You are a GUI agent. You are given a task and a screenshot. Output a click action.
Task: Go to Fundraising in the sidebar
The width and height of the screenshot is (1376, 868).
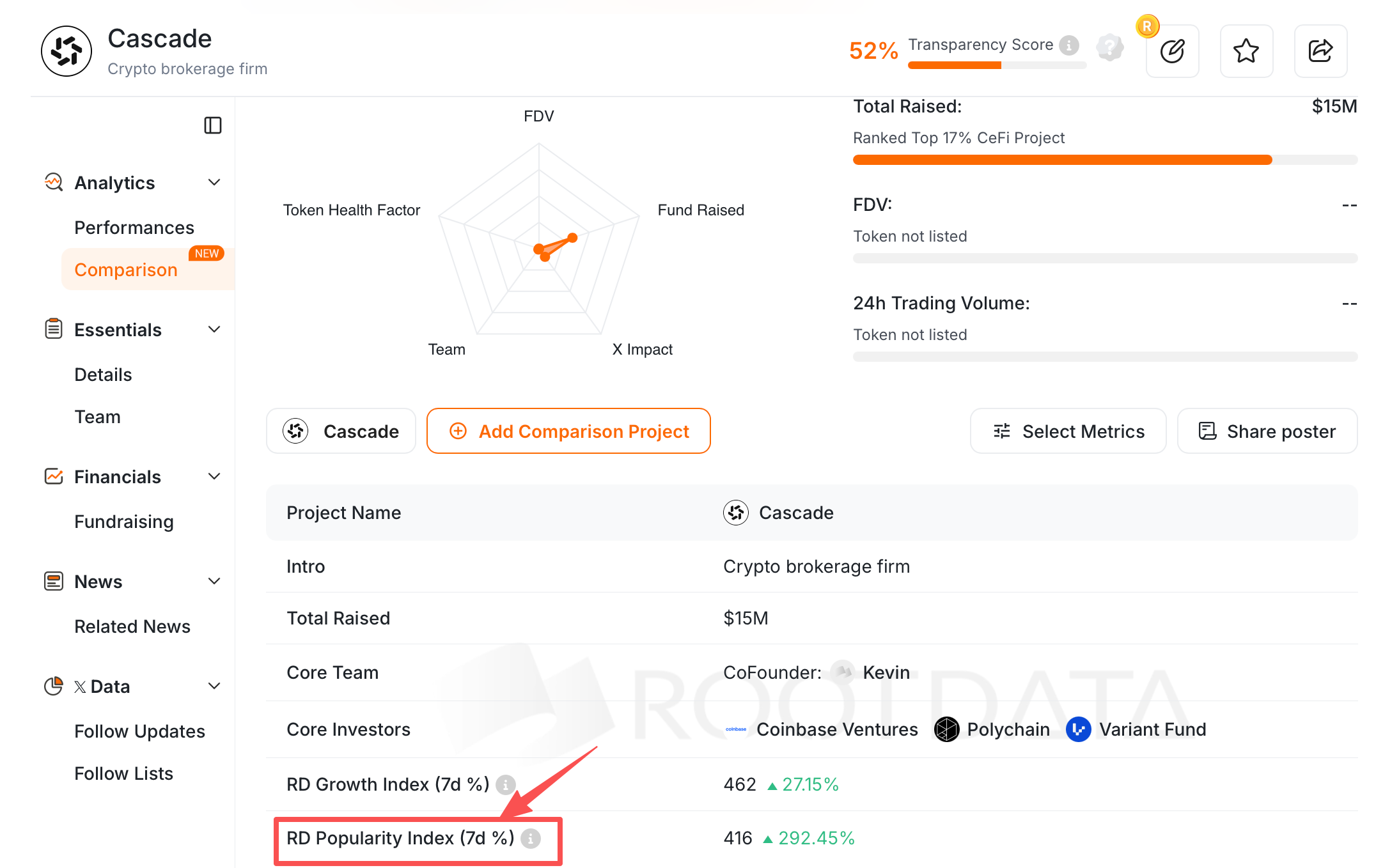tap(124, 522)
